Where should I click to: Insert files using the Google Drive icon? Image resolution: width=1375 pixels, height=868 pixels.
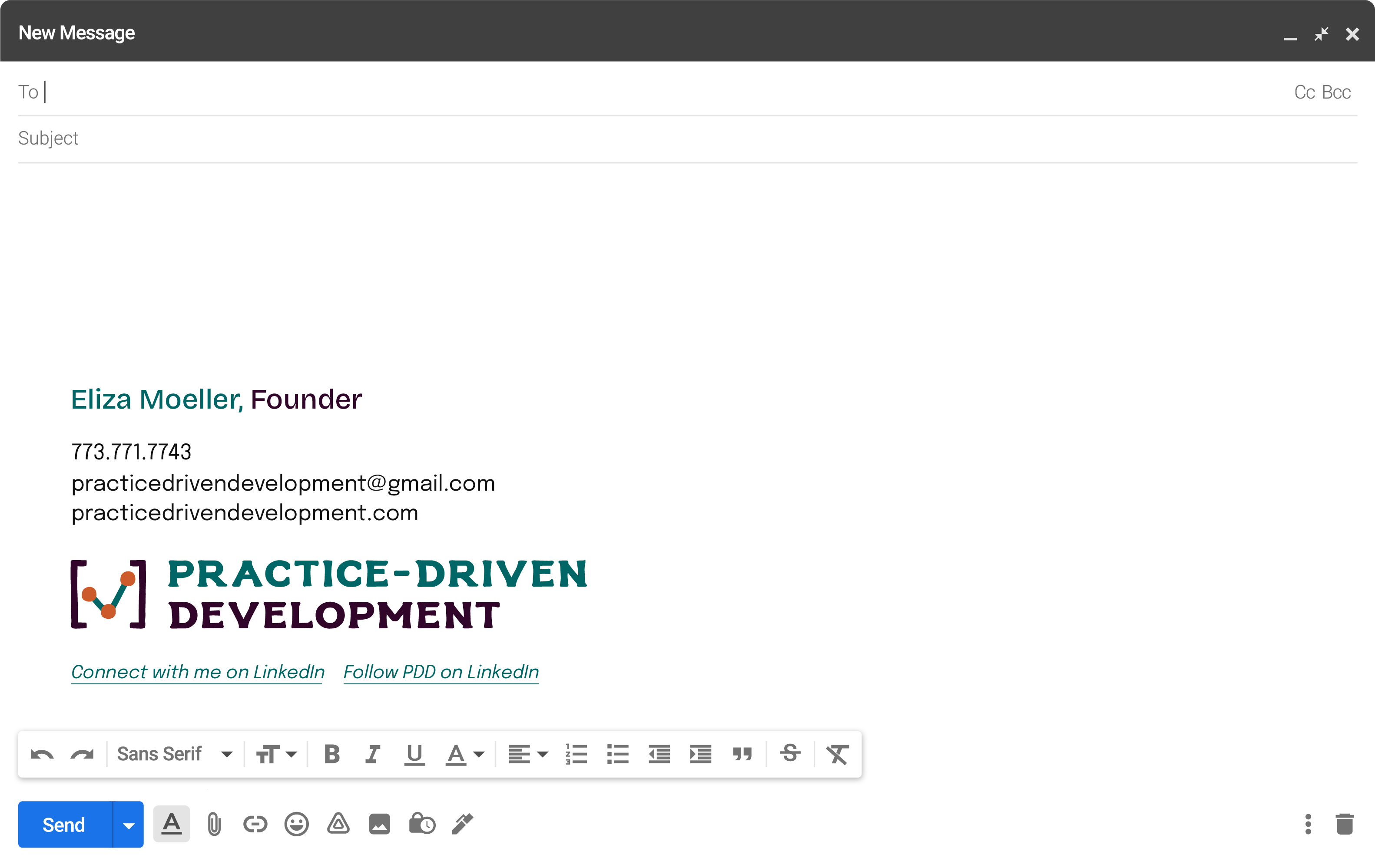pos(338,824)
